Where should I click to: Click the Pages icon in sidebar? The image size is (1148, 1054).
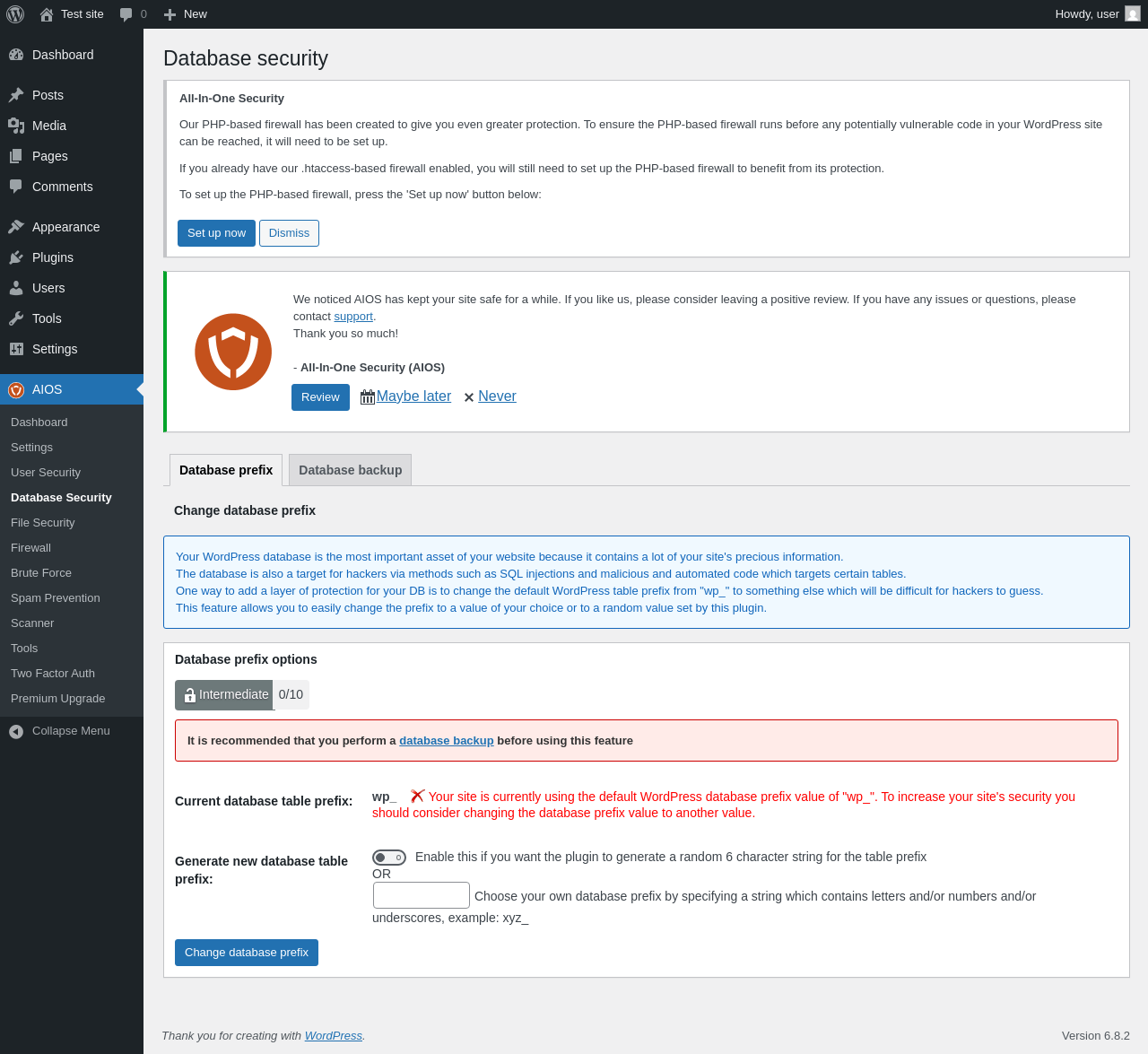16,156
